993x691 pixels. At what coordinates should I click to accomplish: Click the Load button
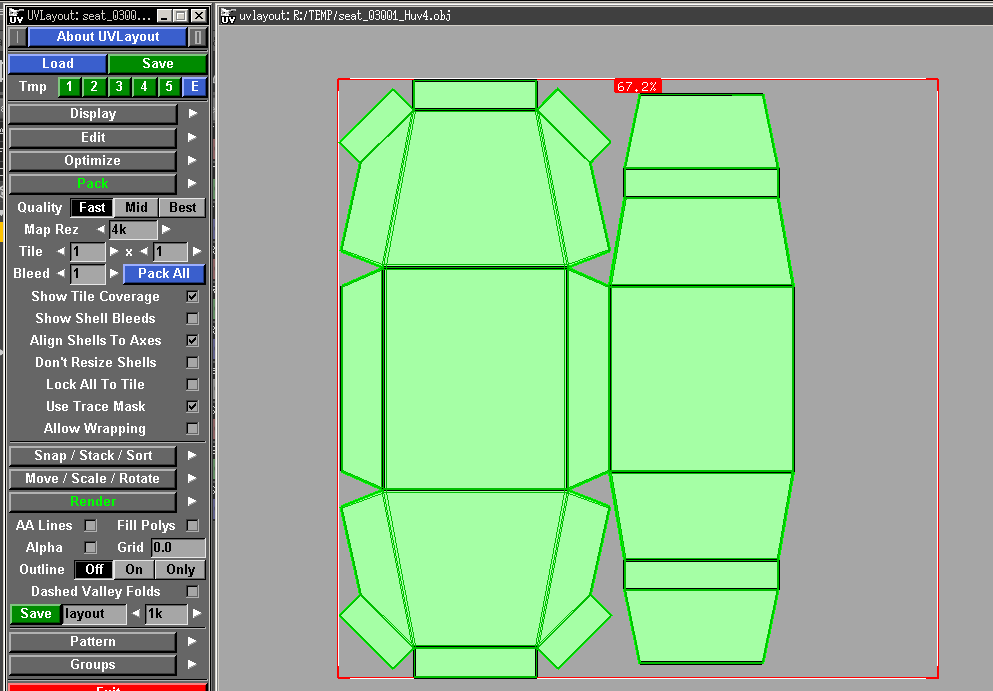(58, 63)
